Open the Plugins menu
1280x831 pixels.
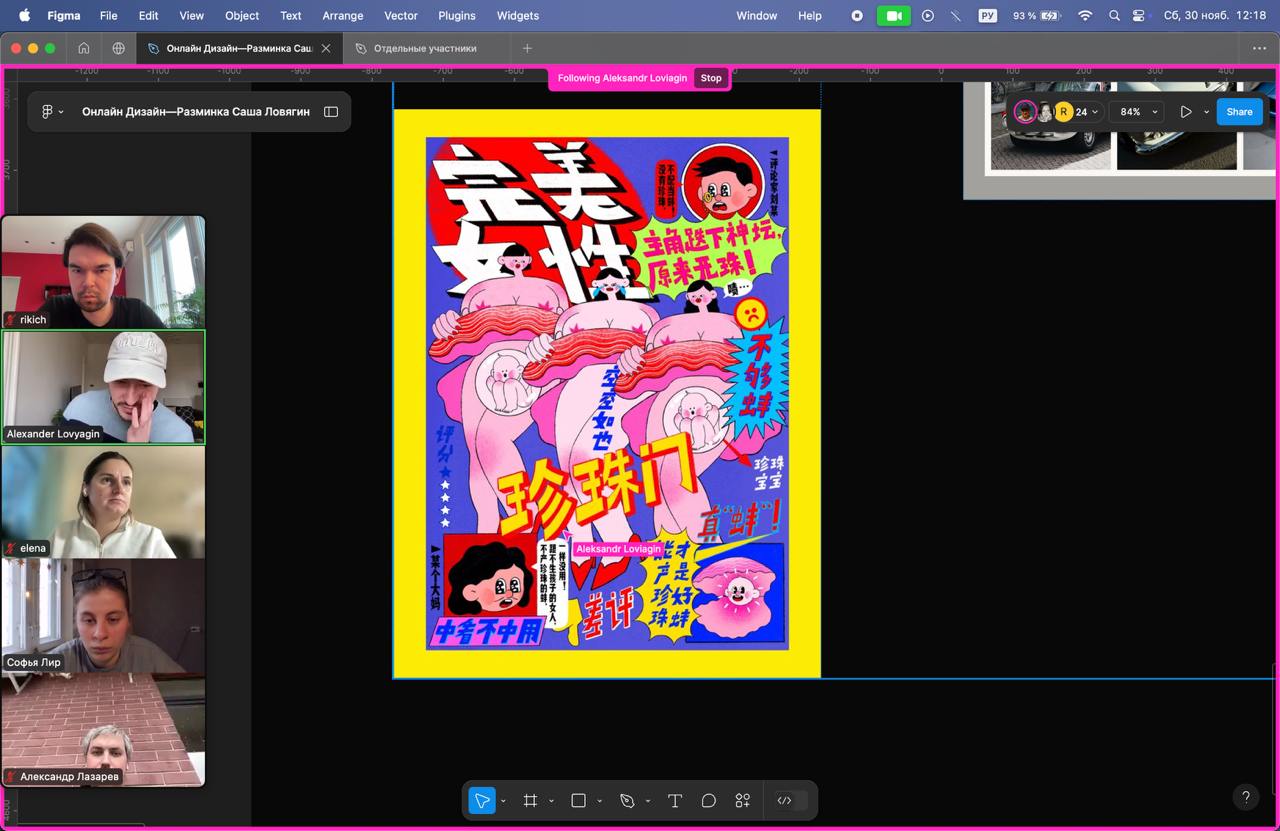click(457, 15)
